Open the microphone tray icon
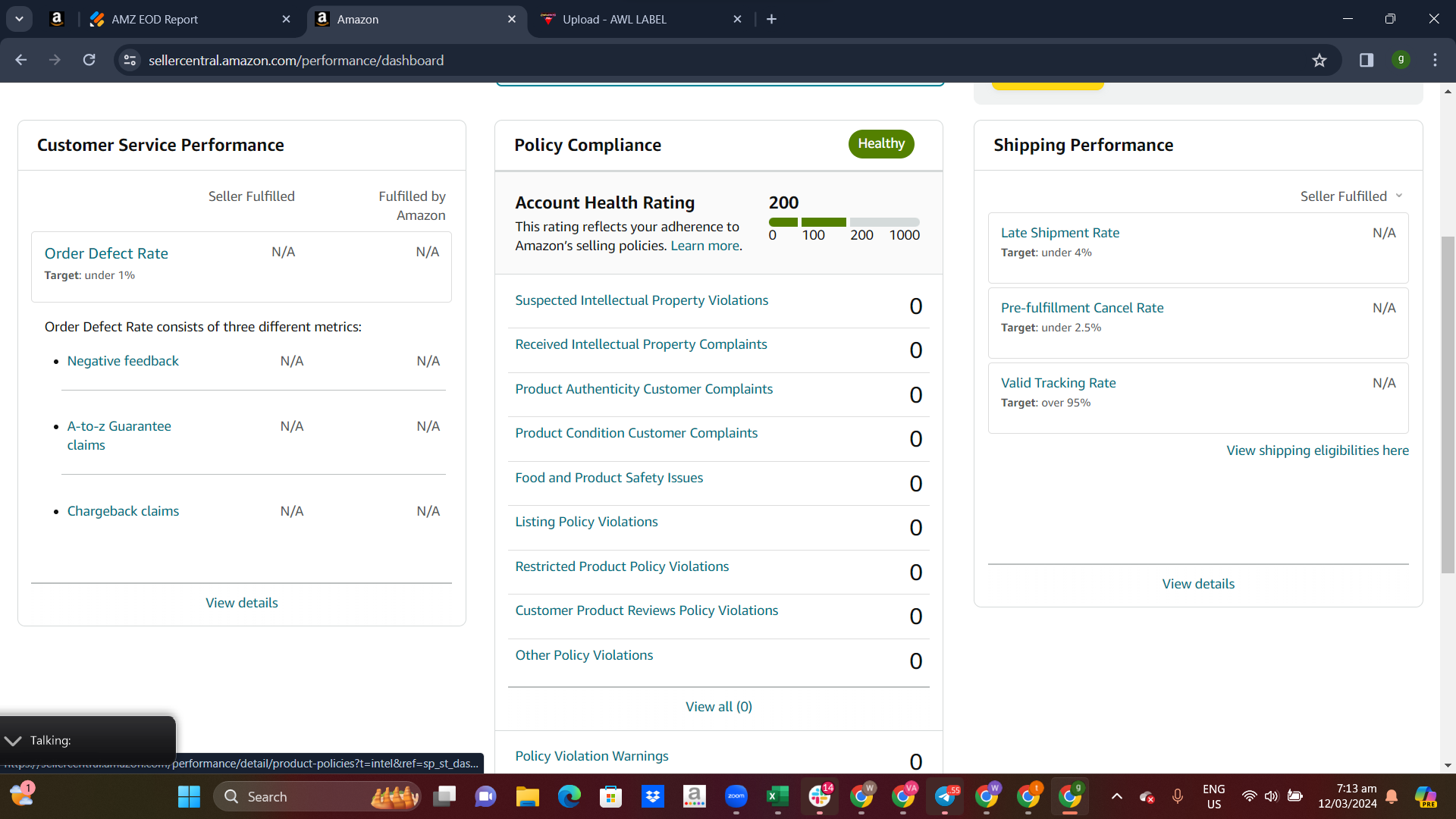Viewport: 1456px width, 819px height. coord(1177,796)
